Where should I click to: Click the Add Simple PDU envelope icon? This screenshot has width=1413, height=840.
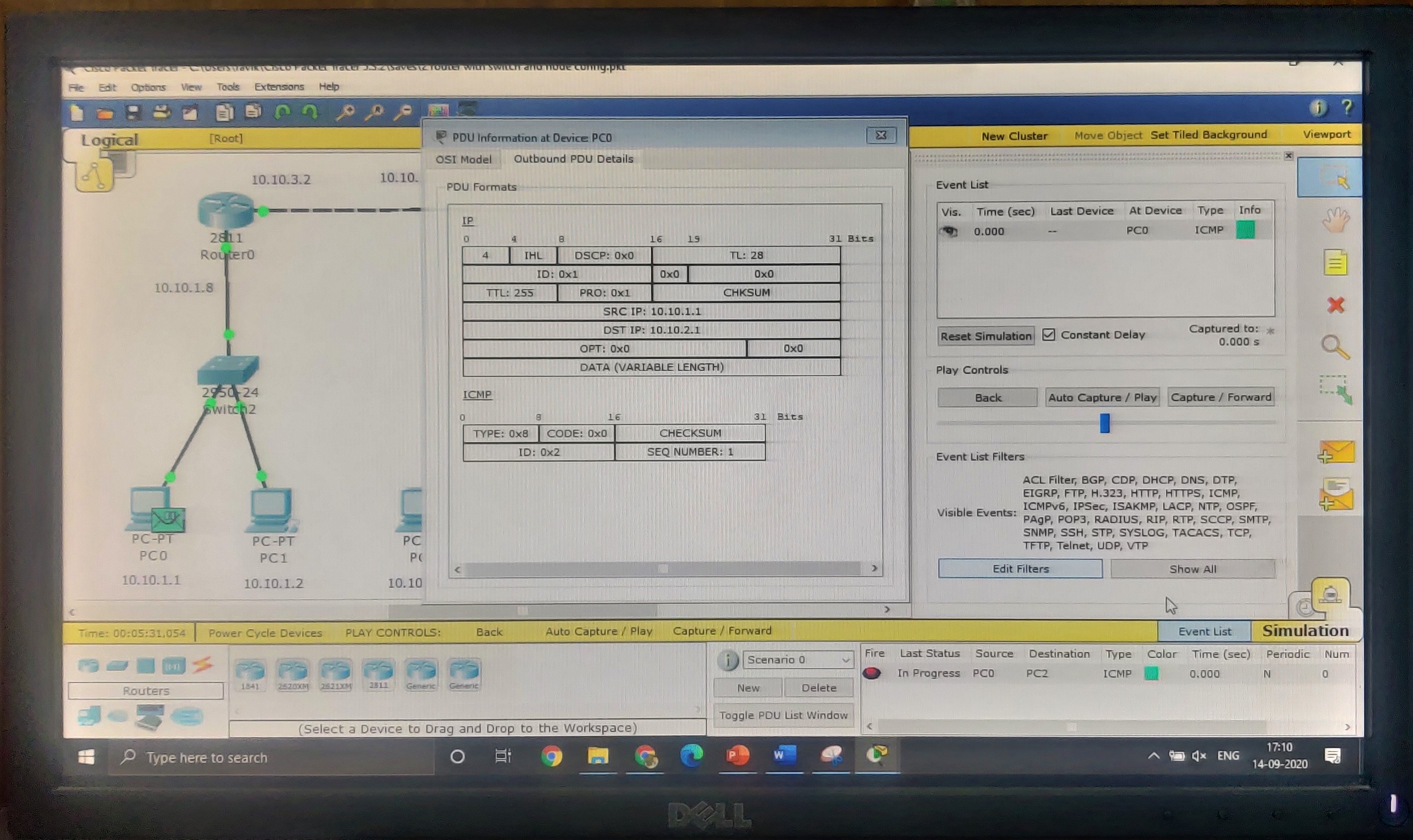[x=1336, y=453]
